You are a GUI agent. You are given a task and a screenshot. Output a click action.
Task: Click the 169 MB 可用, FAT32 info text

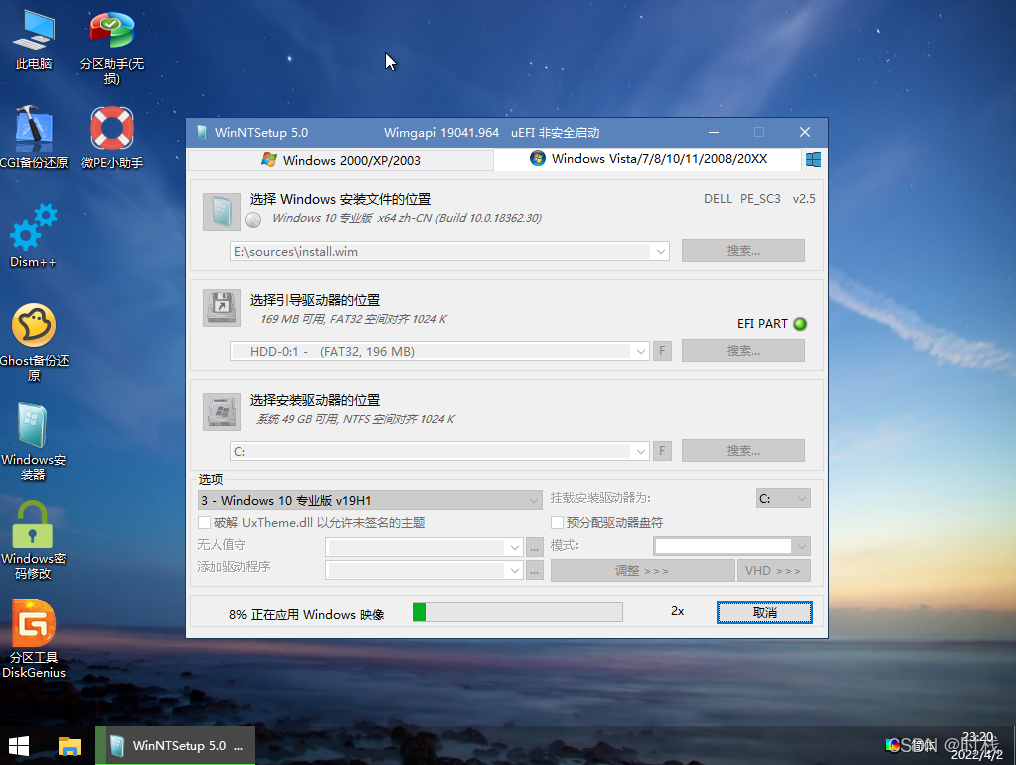353,319
